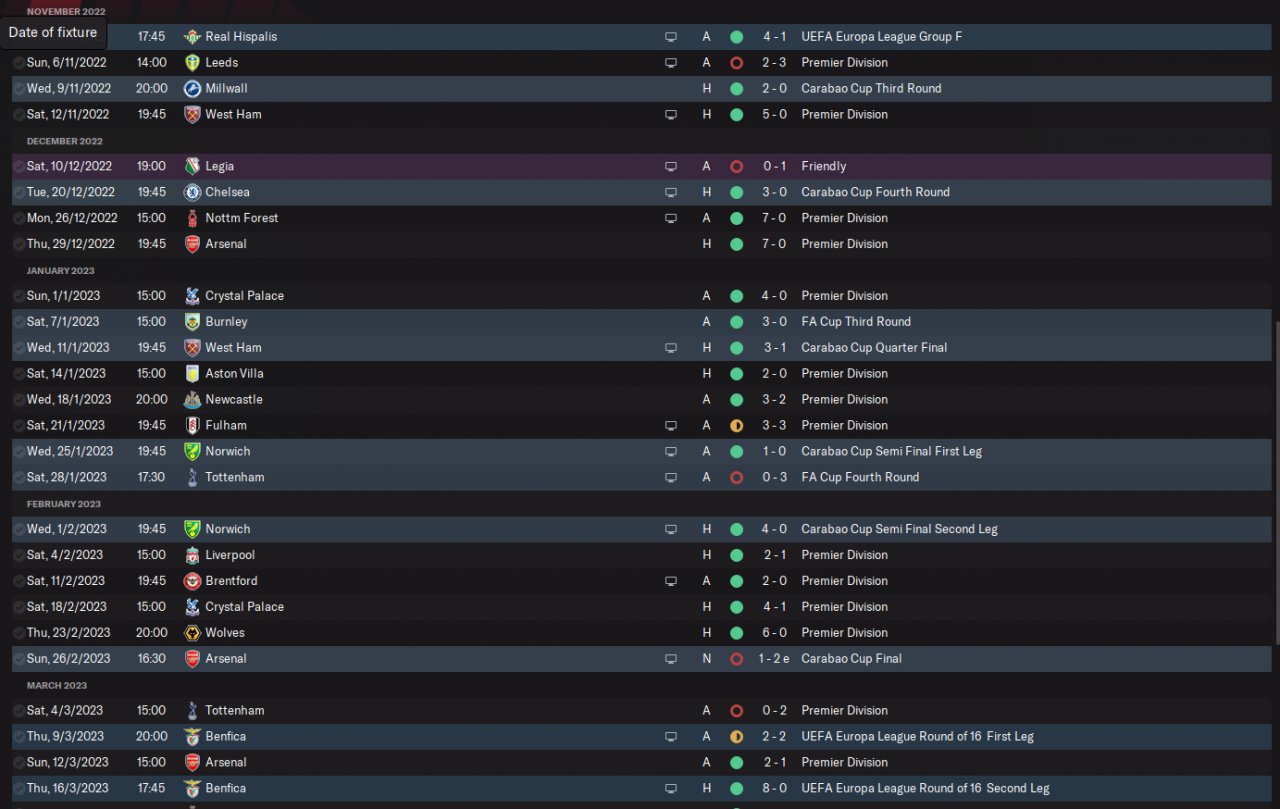The height and width of the screenshot is (809, 1280).
Task: Select the Millwall team badge
Action: click(192, 89)
